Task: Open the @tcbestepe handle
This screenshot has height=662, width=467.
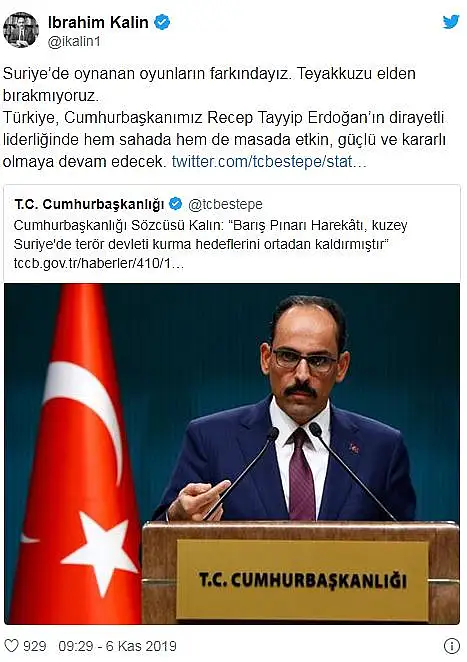Action: click(225, 204)
